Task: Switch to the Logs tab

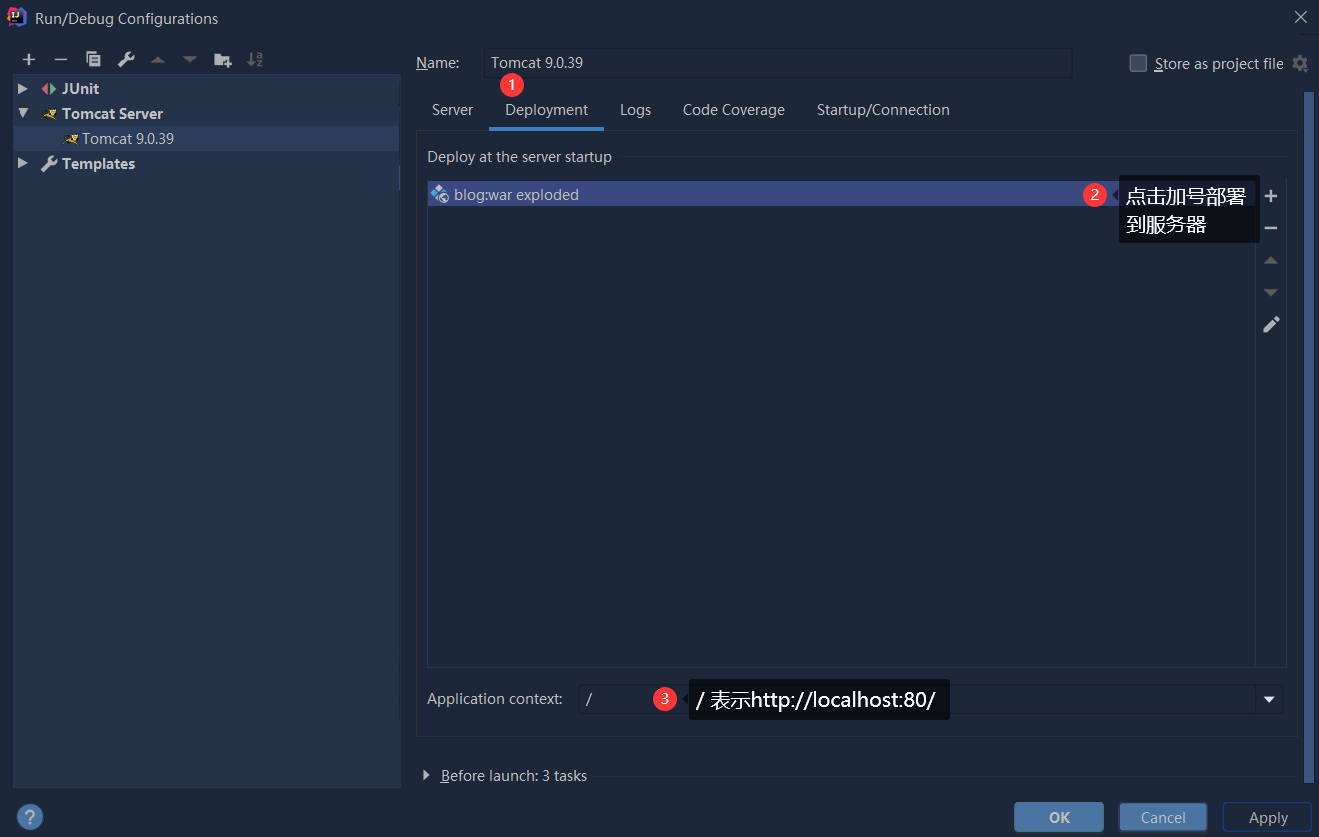Action: (635, 110)
